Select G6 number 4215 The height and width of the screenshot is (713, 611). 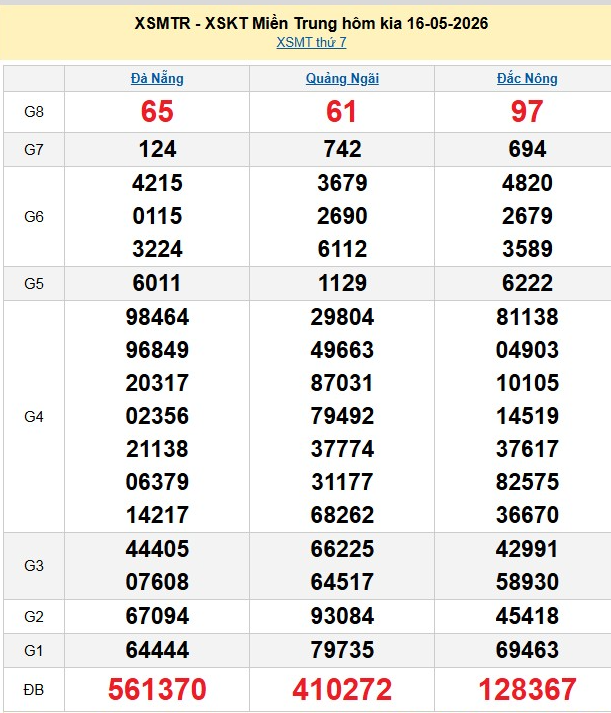point(157,183)
